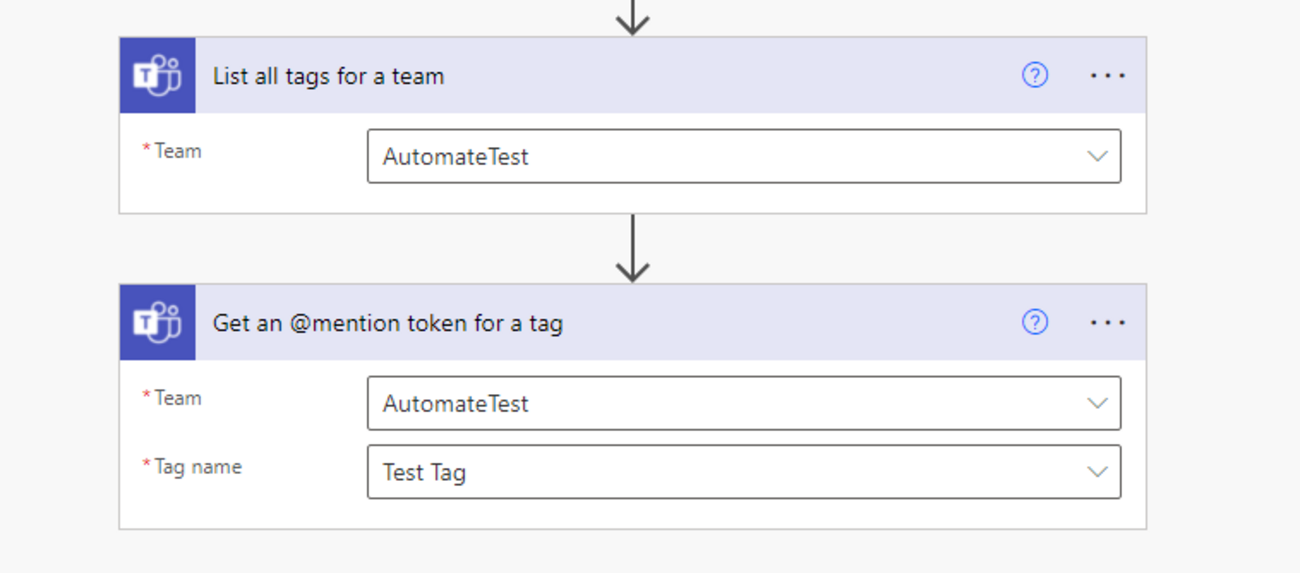
Task: Collapse the Get an @mention token title
Action: click(387, 323)
